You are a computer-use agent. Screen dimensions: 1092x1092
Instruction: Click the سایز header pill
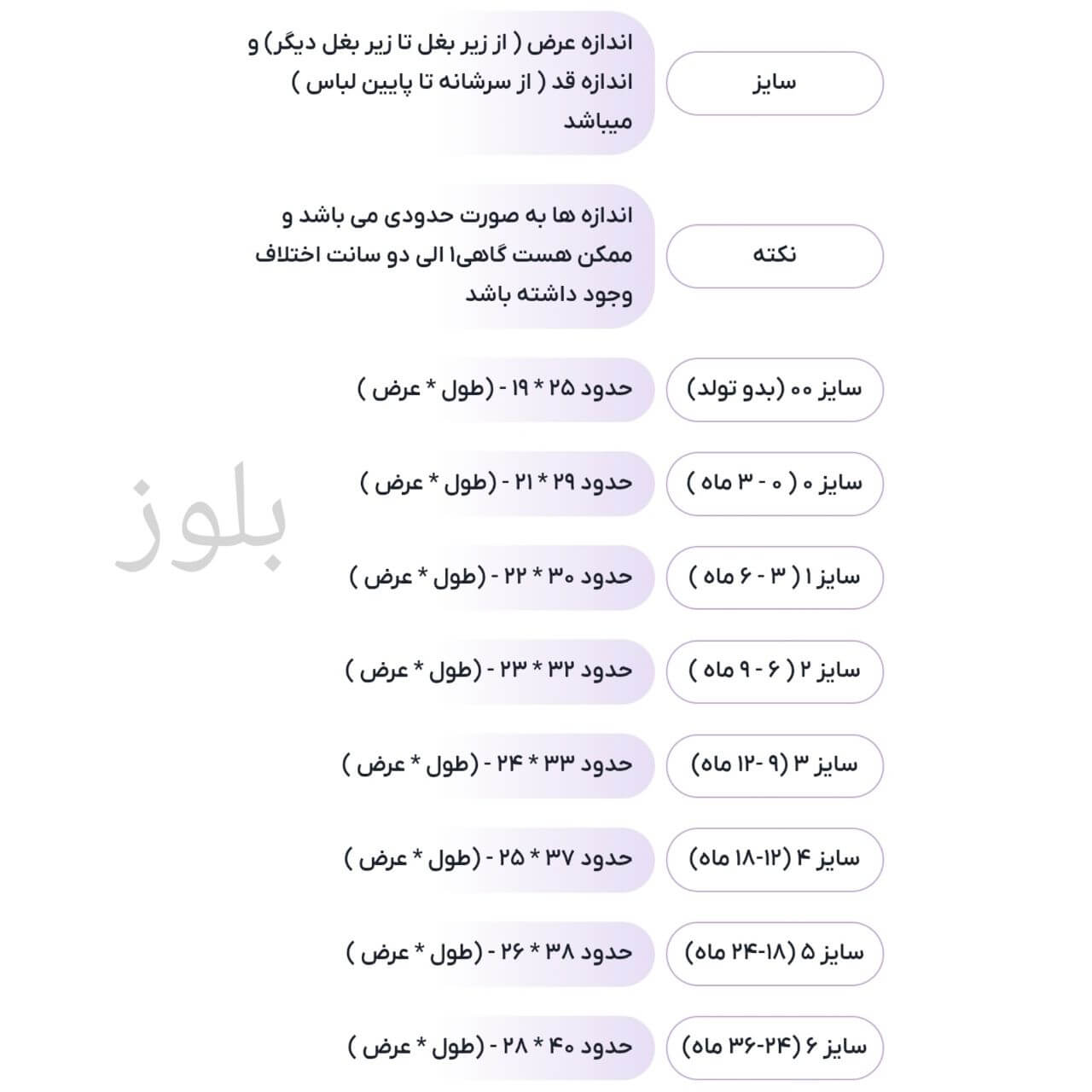pyautogui.click(x=774, y=84)
